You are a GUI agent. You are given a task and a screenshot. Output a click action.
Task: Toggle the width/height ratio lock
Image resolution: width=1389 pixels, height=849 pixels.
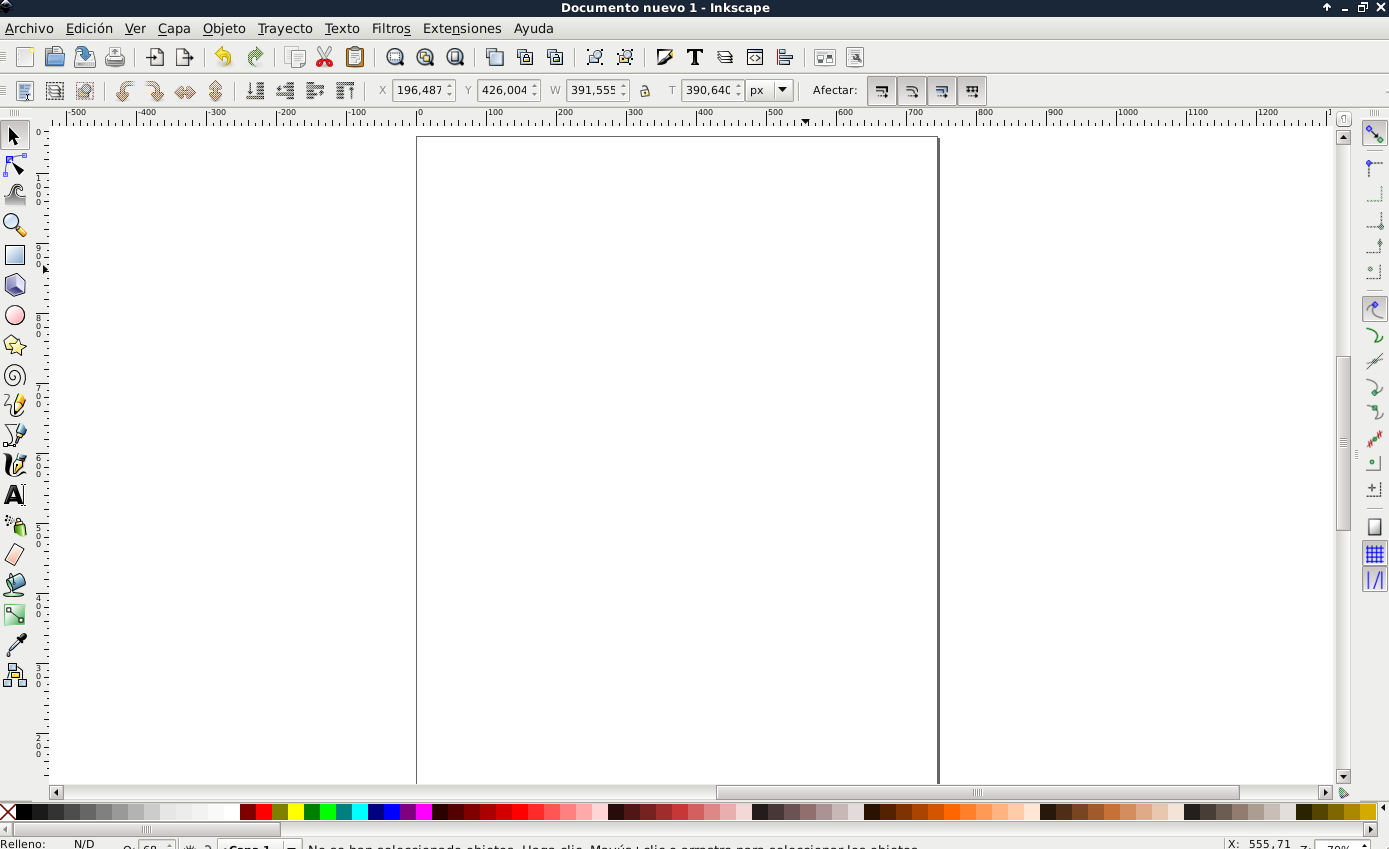click(x=645, y=91)
